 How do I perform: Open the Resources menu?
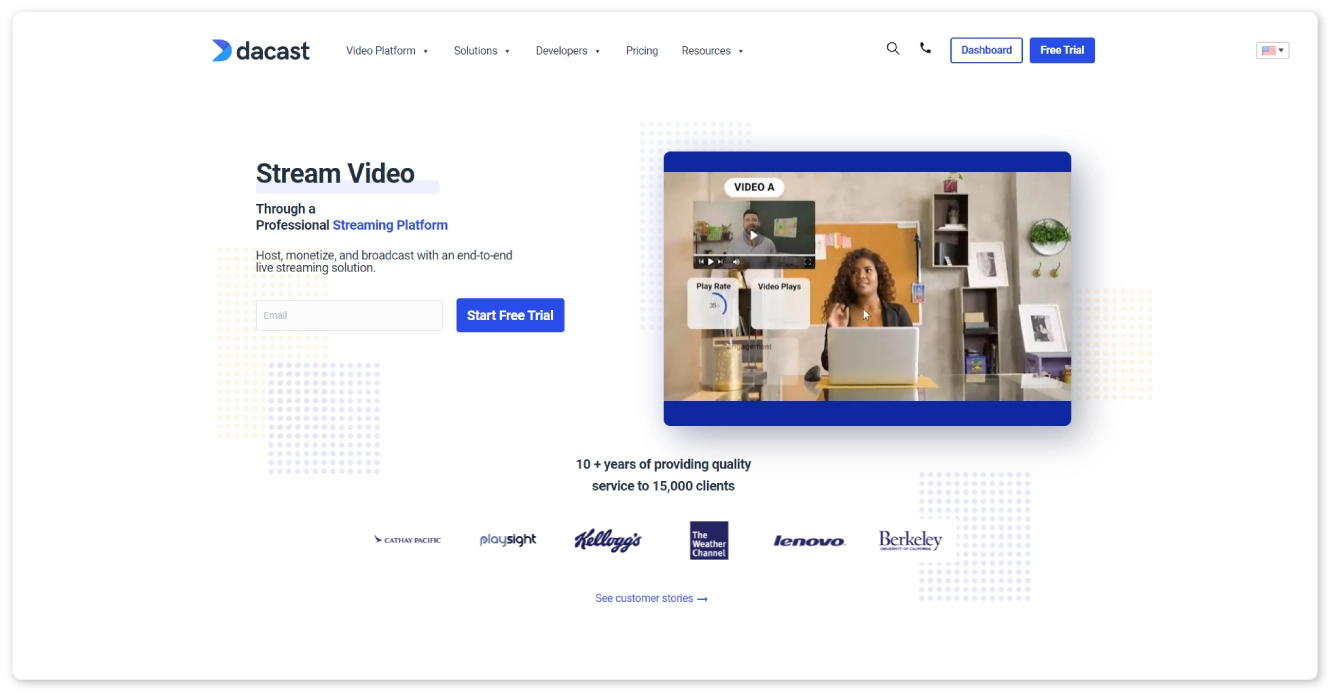tap(712, 51)
